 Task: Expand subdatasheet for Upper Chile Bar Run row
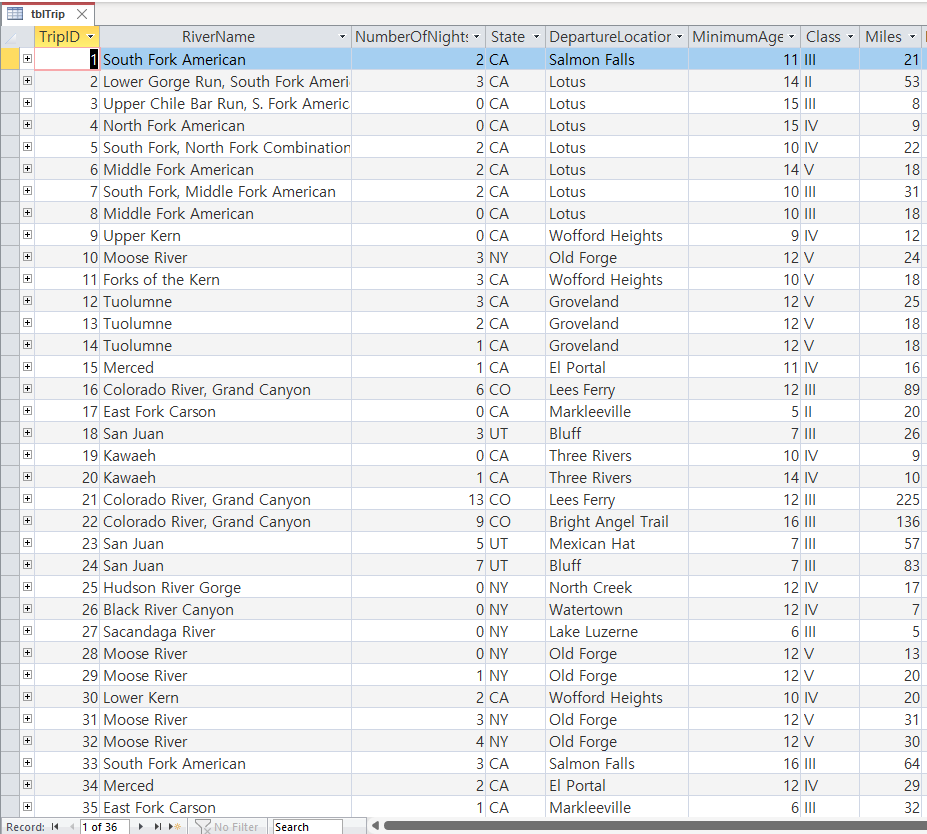pos(27,102)
